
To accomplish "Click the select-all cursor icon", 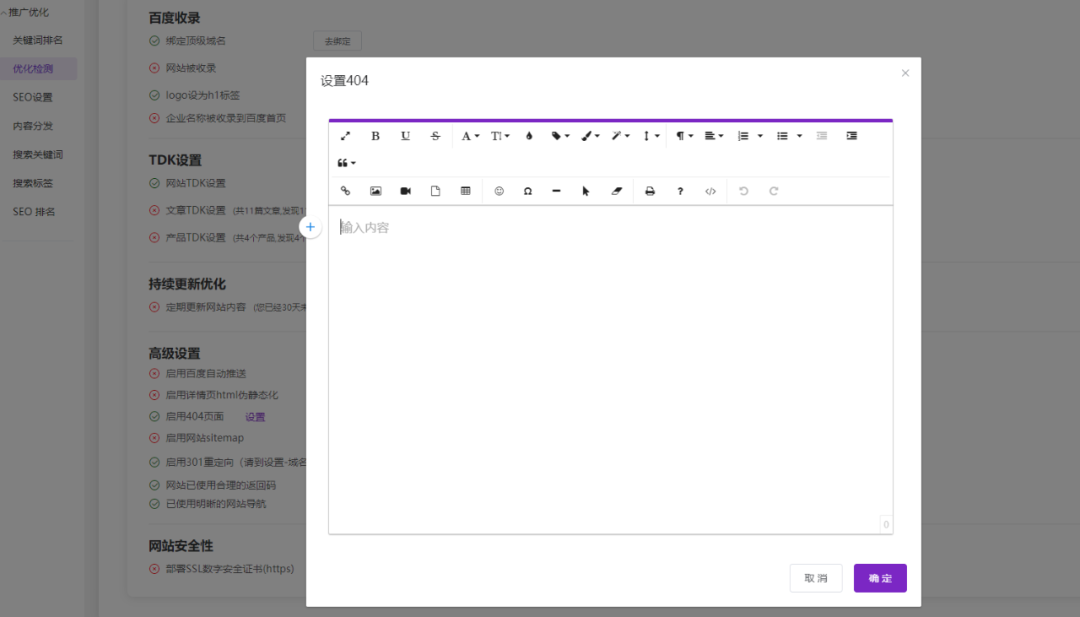I will [x=585, y=191].
